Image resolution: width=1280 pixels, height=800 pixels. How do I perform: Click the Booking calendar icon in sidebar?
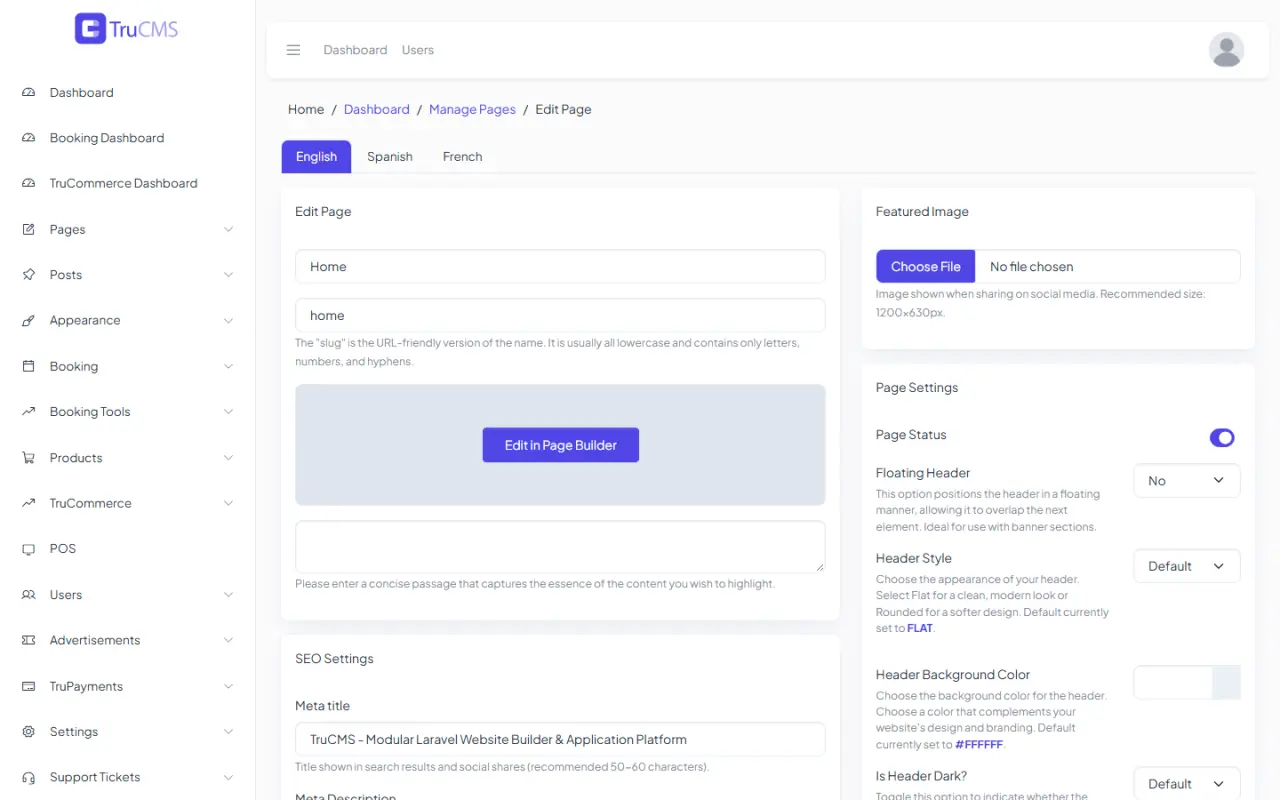[29, 366]
